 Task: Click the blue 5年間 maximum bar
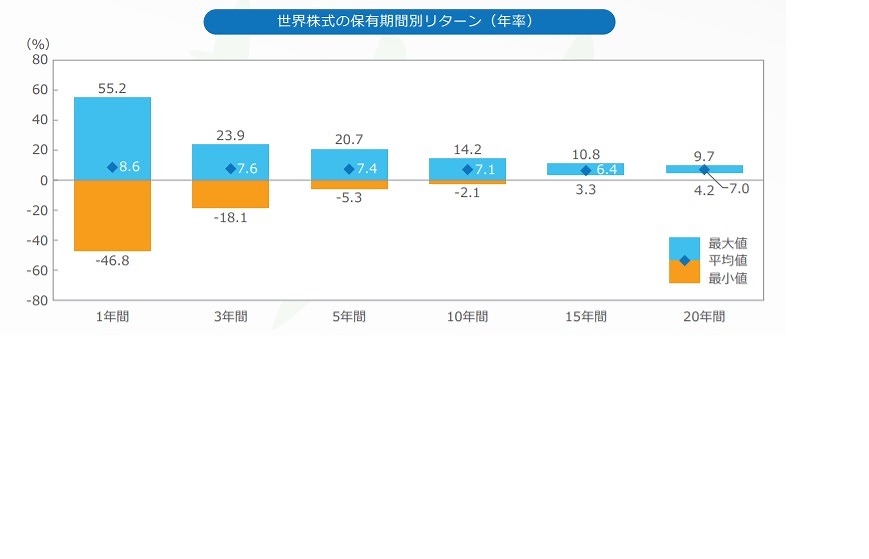pos(349,158)
